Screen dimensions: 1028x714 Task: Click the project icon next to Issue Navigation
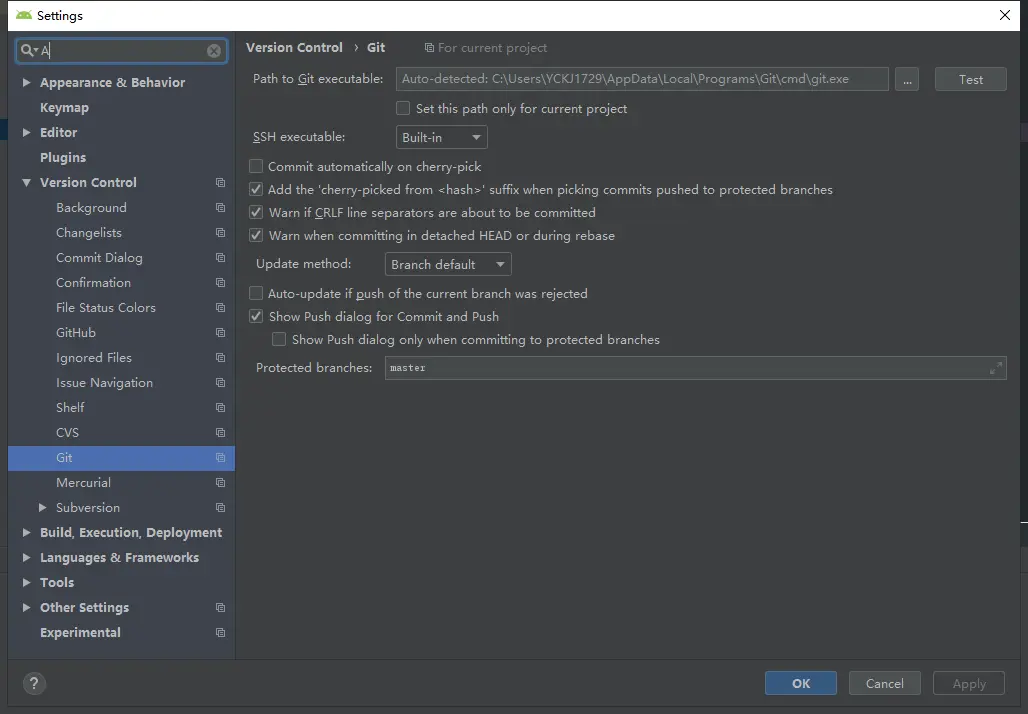tap(220, 382)
